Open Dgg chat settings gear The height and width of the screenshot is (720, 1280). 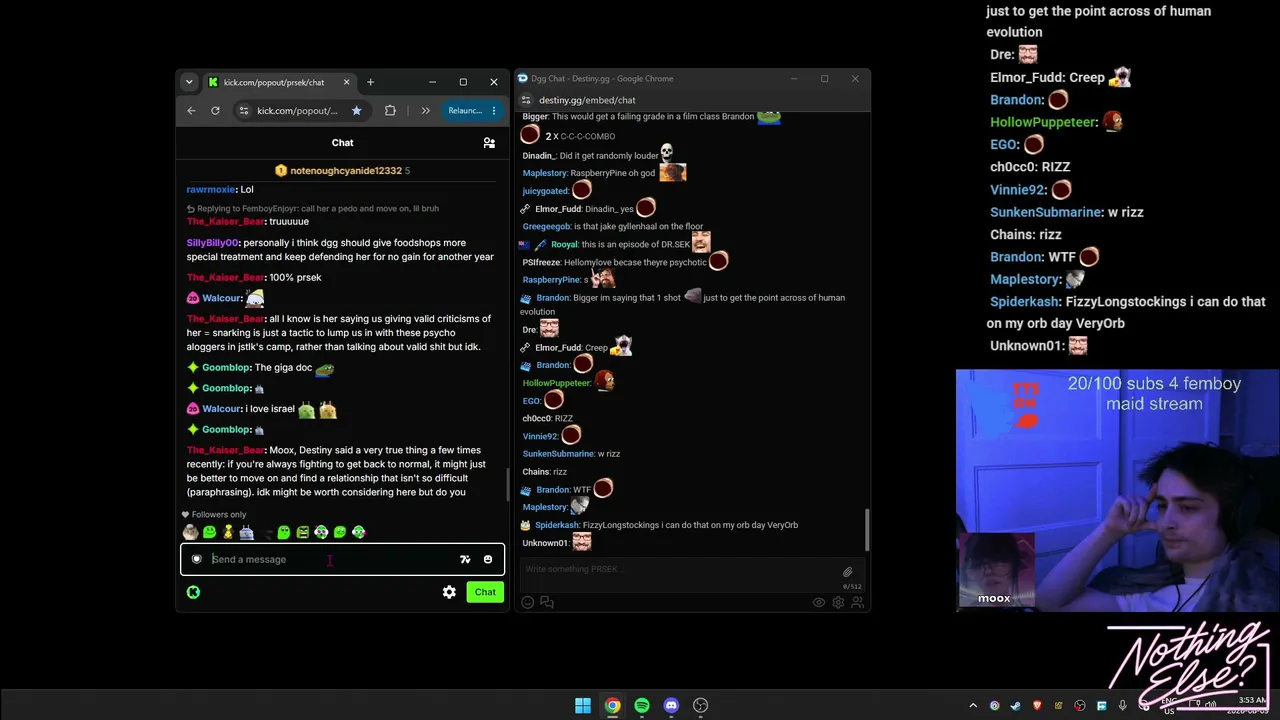(838, 602)
